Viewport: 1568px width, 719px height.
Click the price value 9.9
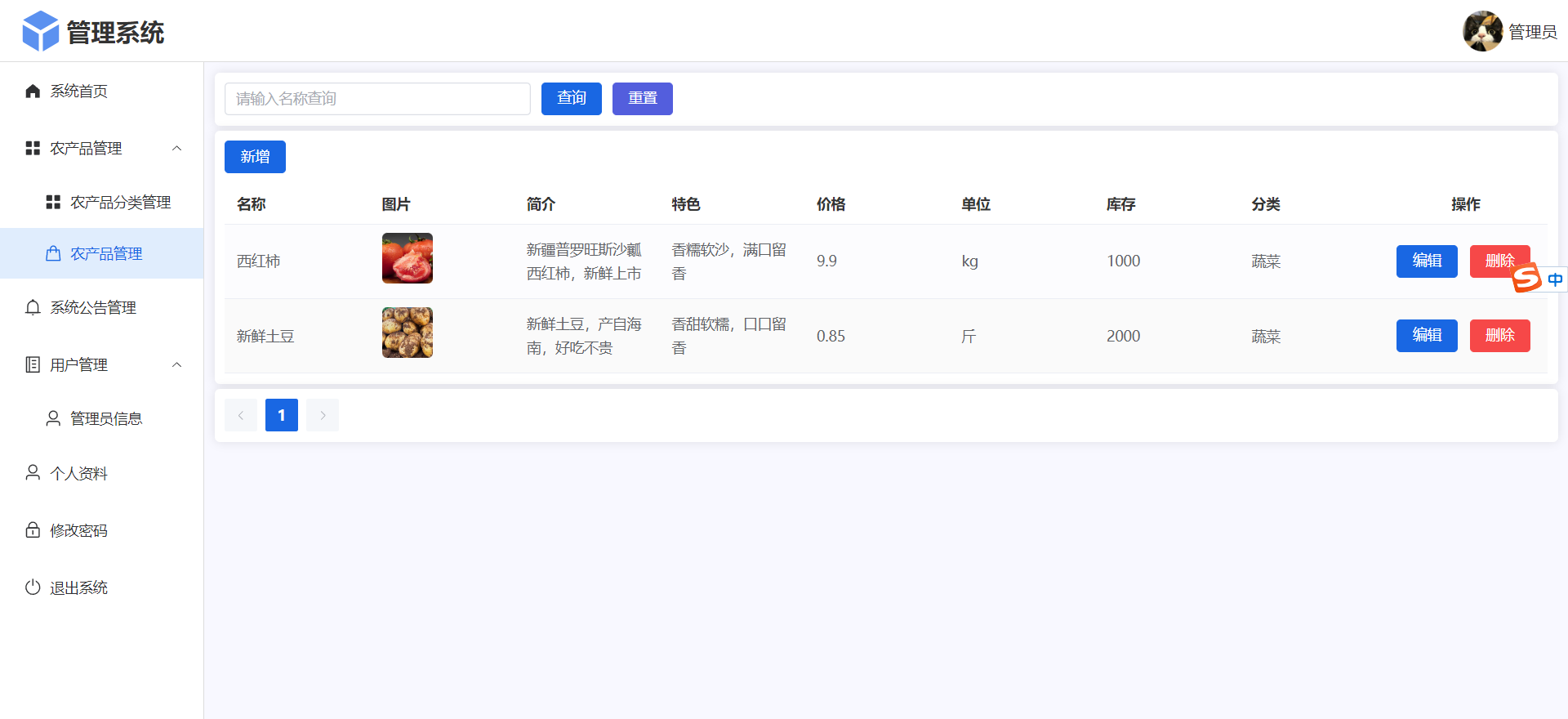pos(826,261)
